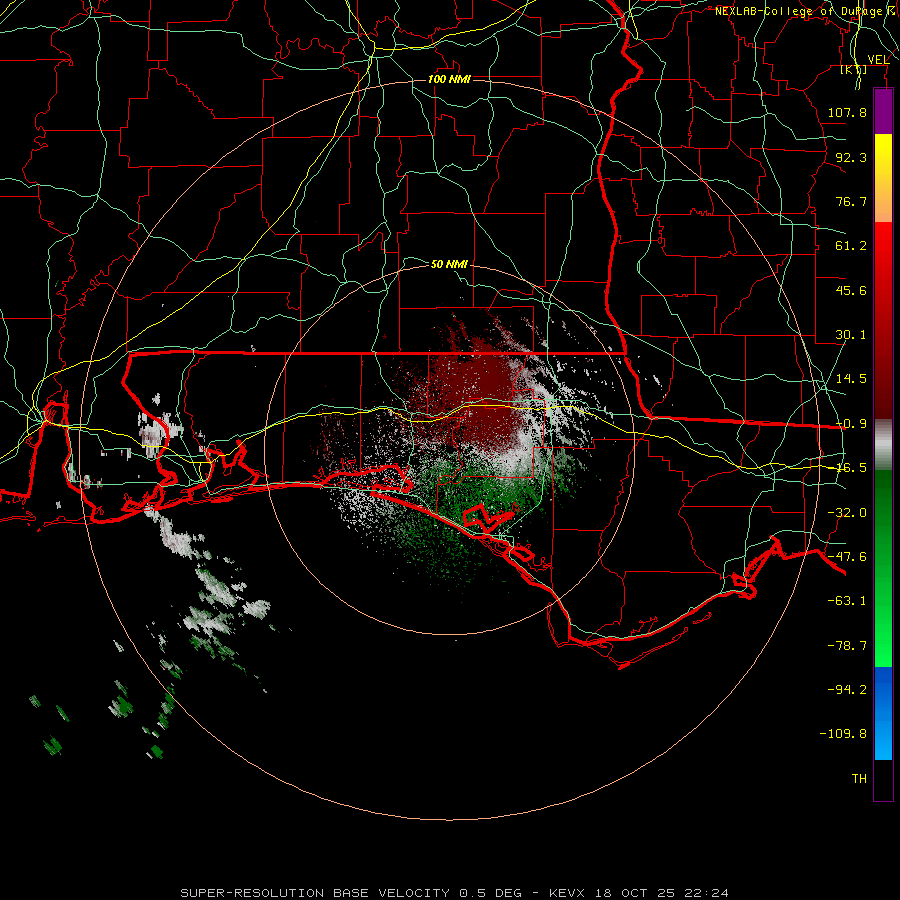Click the -94.2 scale value
This screenshot has height=900, width=900.
tap(847, 690)
